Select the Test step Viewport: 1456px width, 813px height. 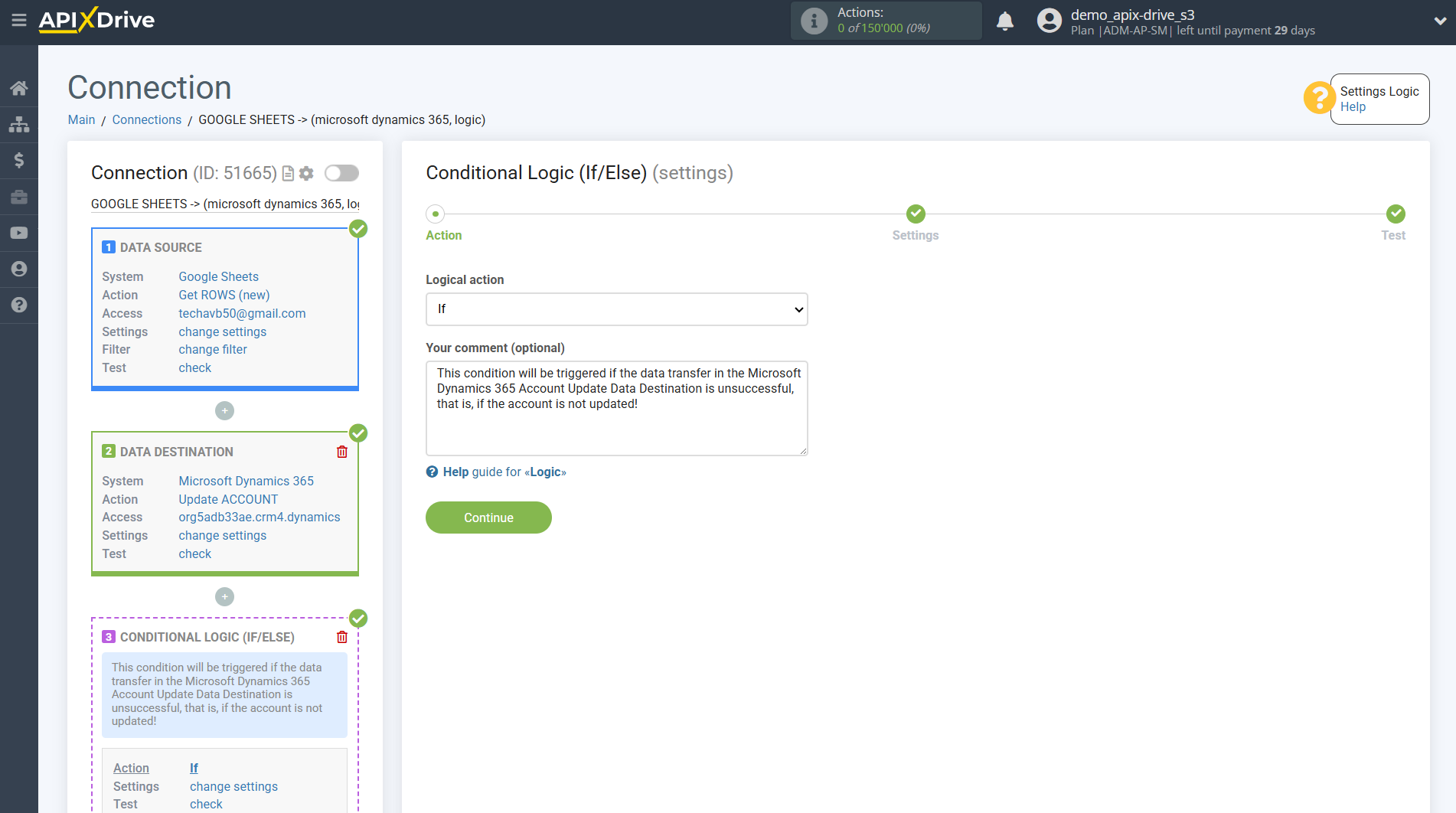pos(1396,214)
